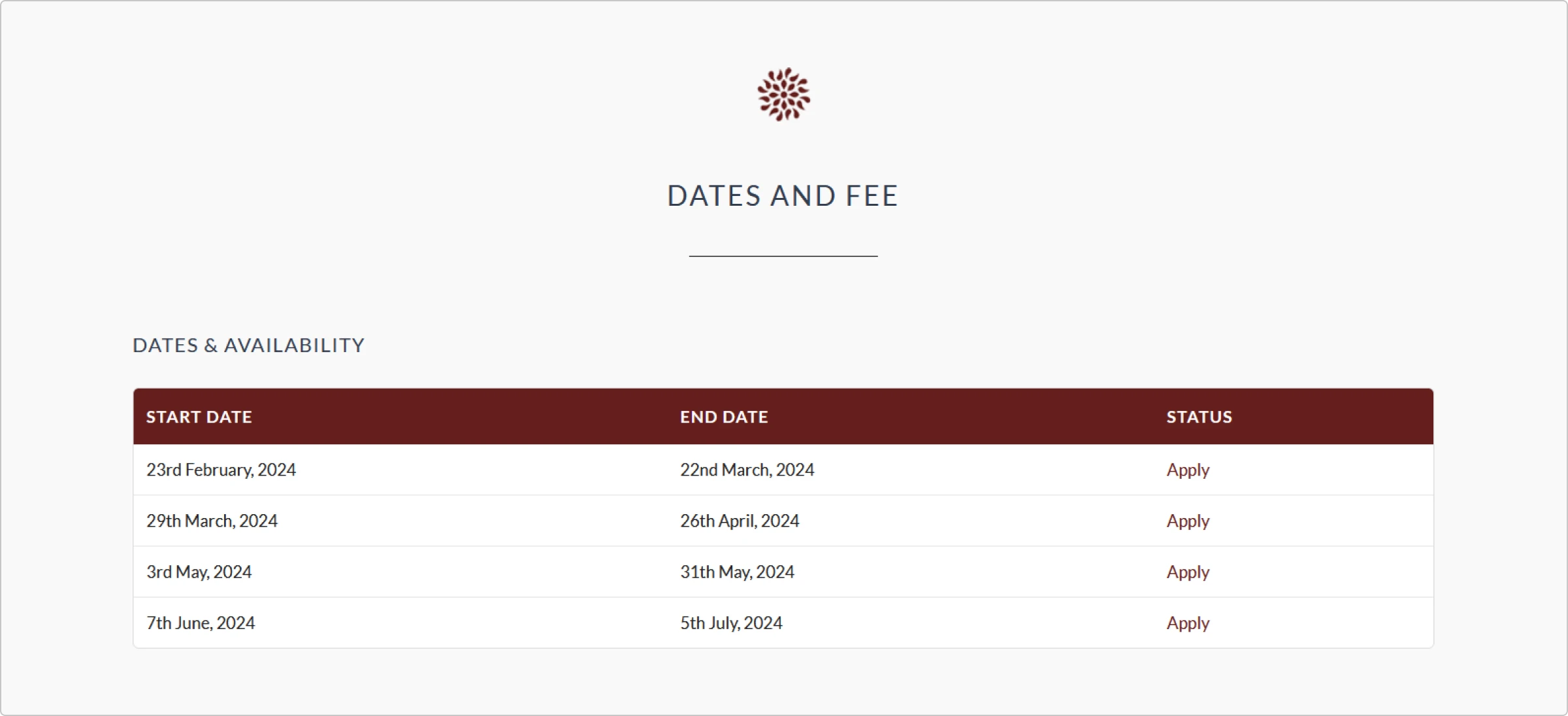Click the DATES AND FEE heading
1568x716 pixels.
pos(783,195)
